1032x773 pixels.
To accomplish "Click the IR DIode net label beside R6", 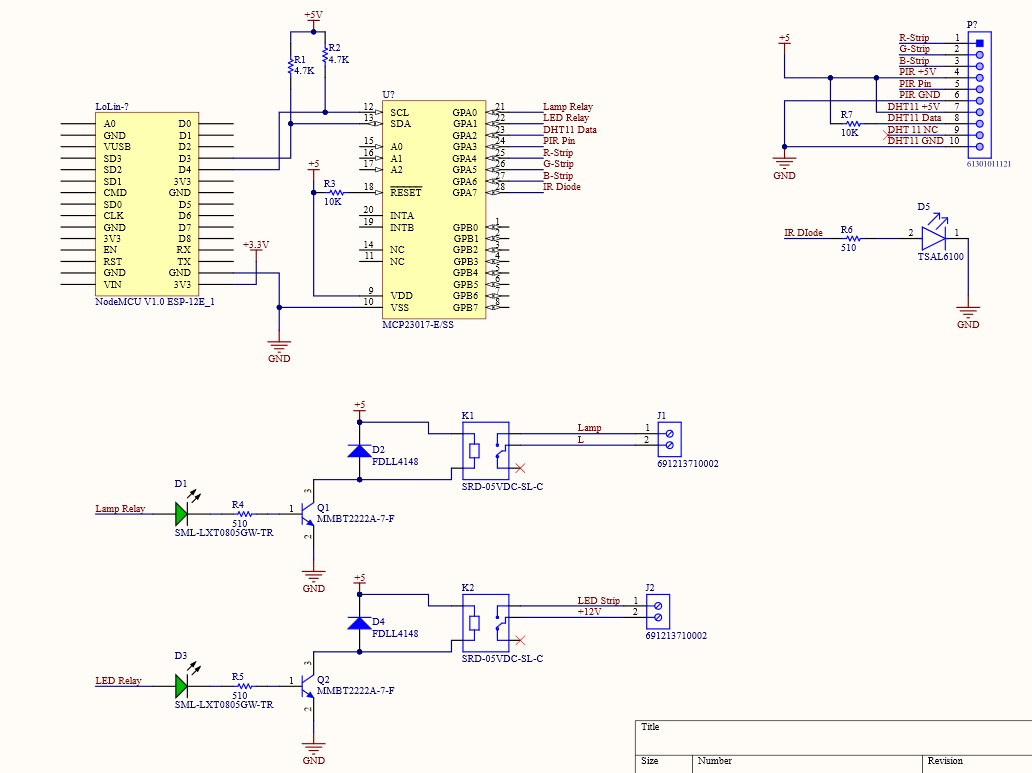I will [804, 232].
